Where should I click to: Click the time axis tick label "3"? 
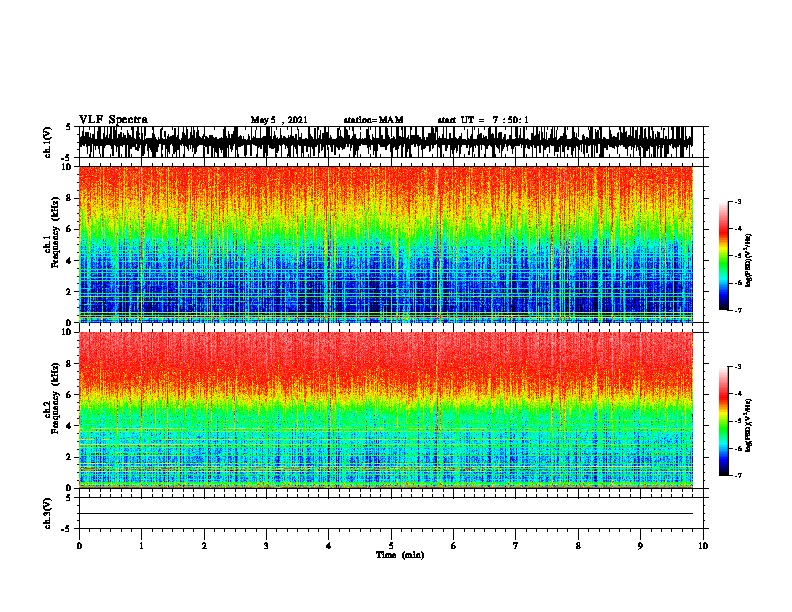266,545
